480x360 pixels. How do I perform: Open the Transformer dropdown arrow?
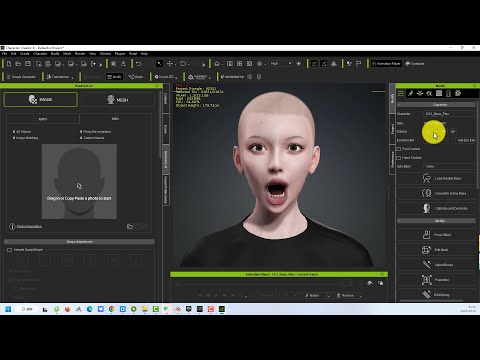pyautogui.click(x=72, y=78)
